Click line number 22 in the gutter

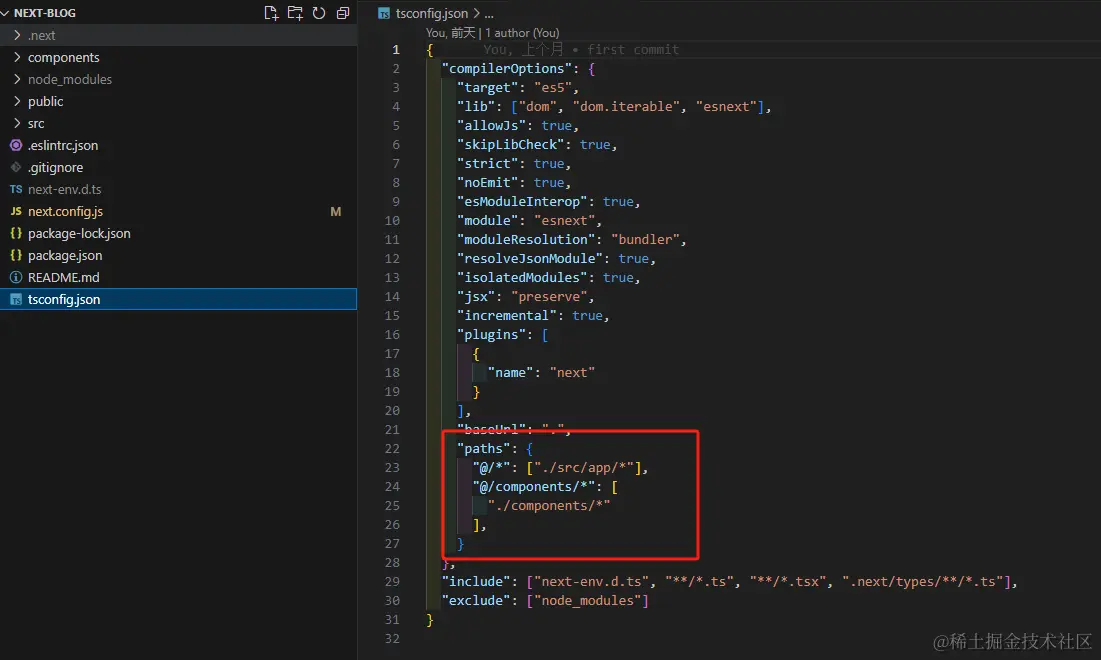click(x=392, y=449)
